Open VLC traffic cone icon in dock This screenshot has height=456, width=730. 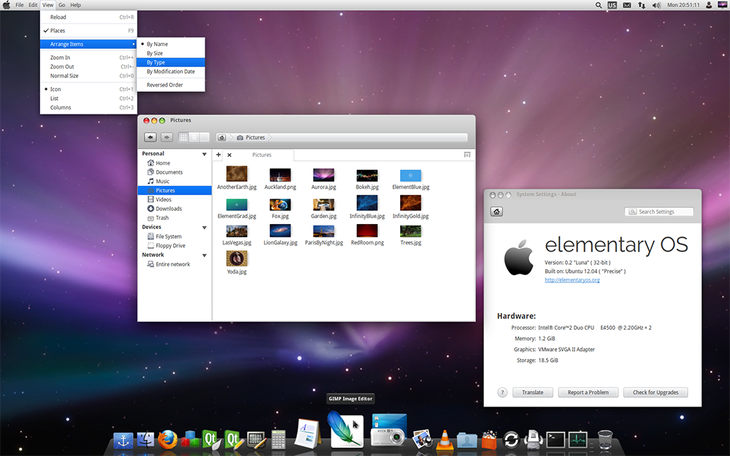445,439
